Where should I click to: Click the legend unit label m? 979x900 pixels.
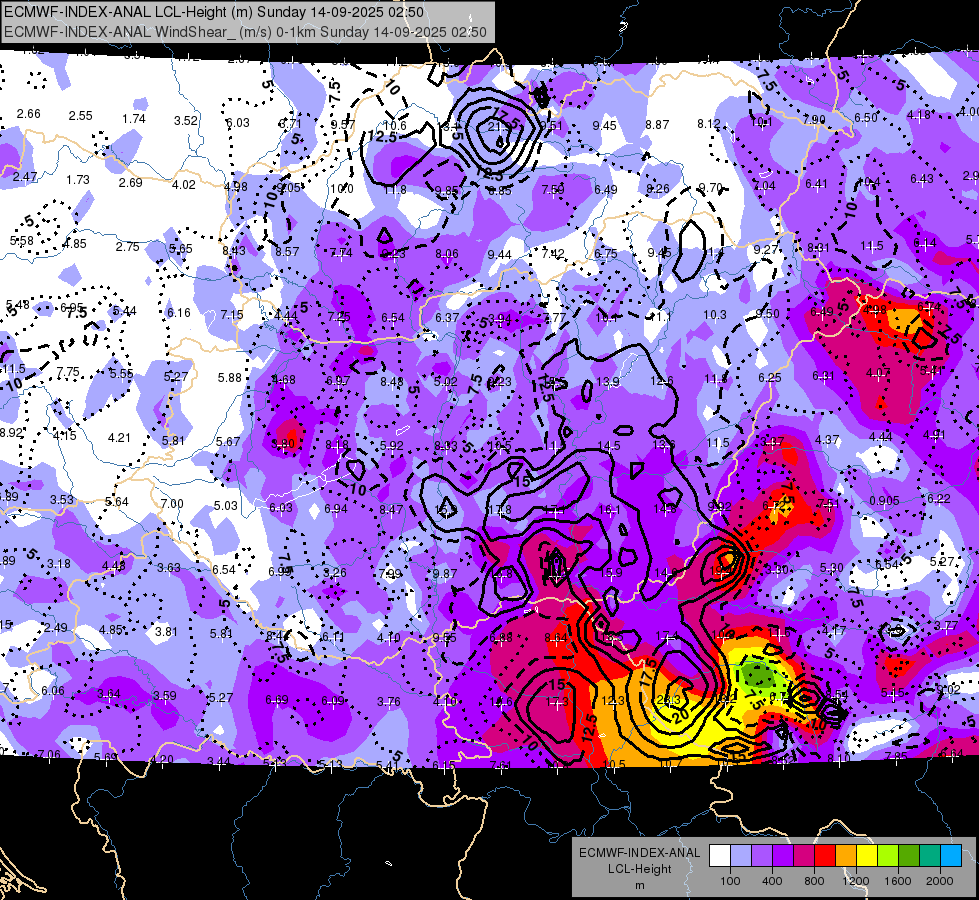click(x=639, y=886)
